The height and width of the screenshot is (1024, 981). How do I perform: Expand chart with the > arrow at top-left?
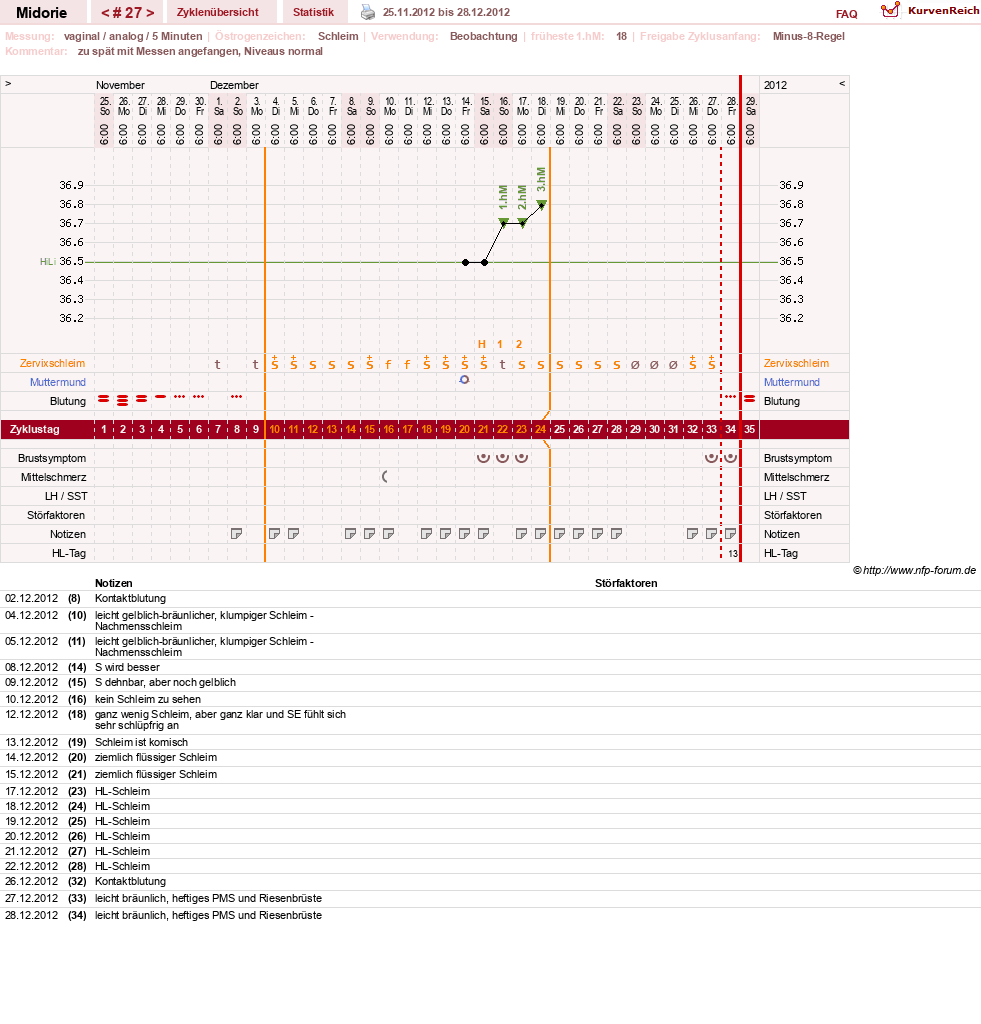tap(8, 84)
